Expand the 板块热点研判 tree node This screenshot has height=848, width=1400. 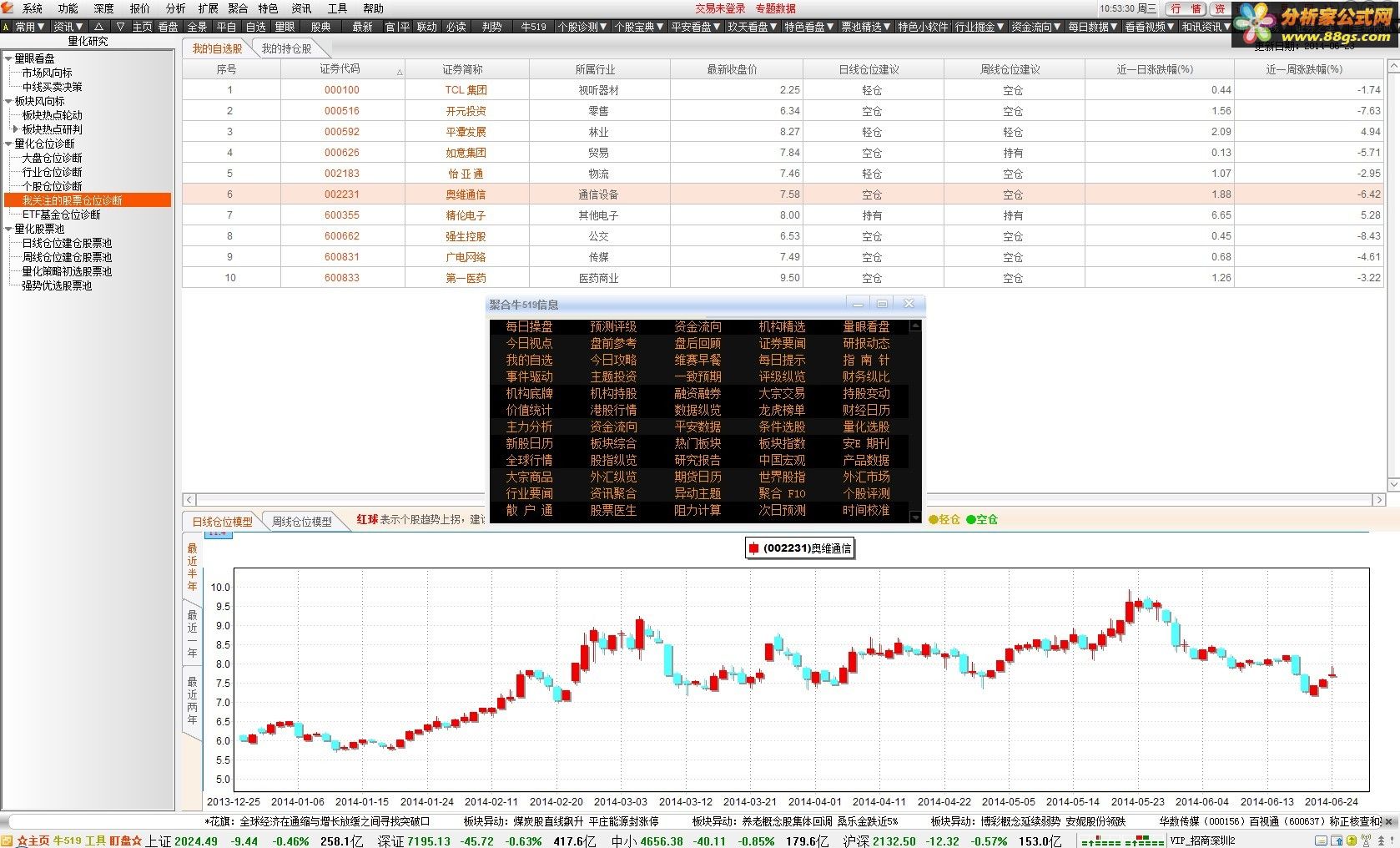16,129
